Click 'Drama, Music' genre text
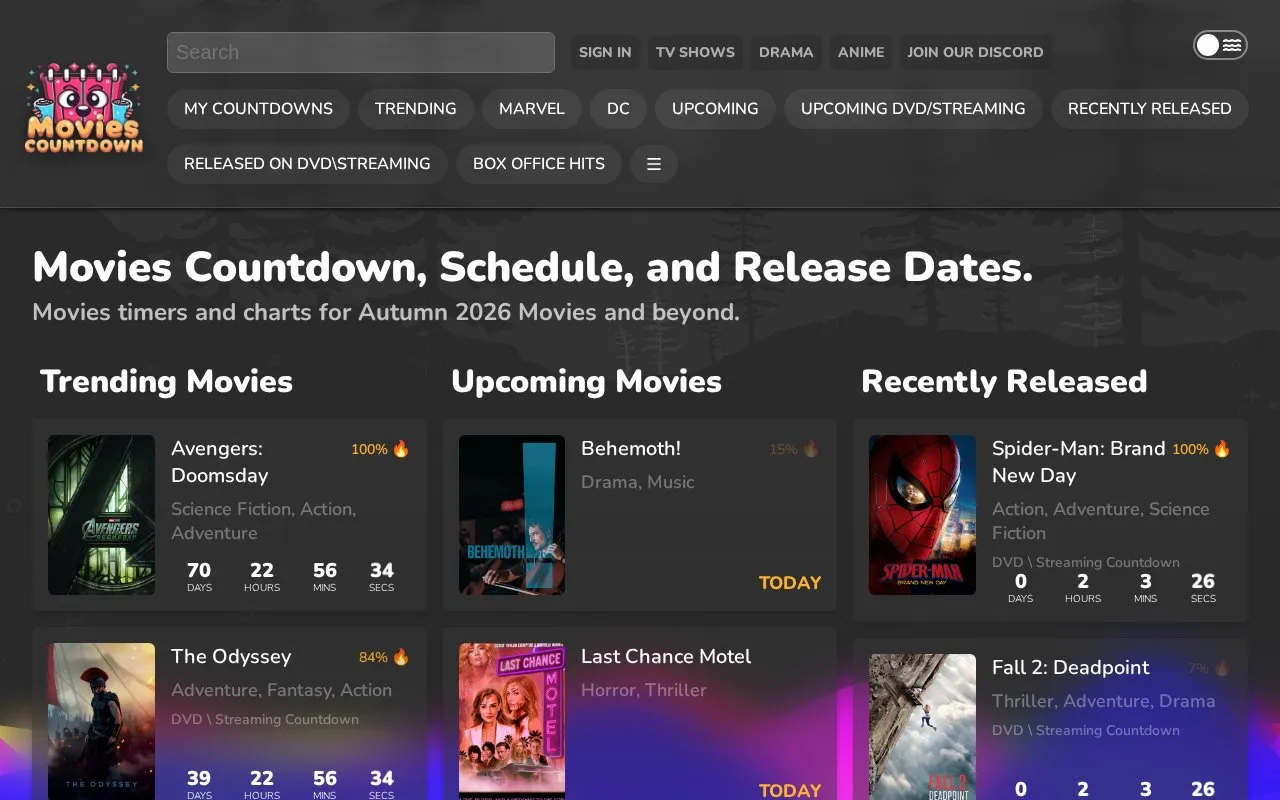 pos(638,482)
